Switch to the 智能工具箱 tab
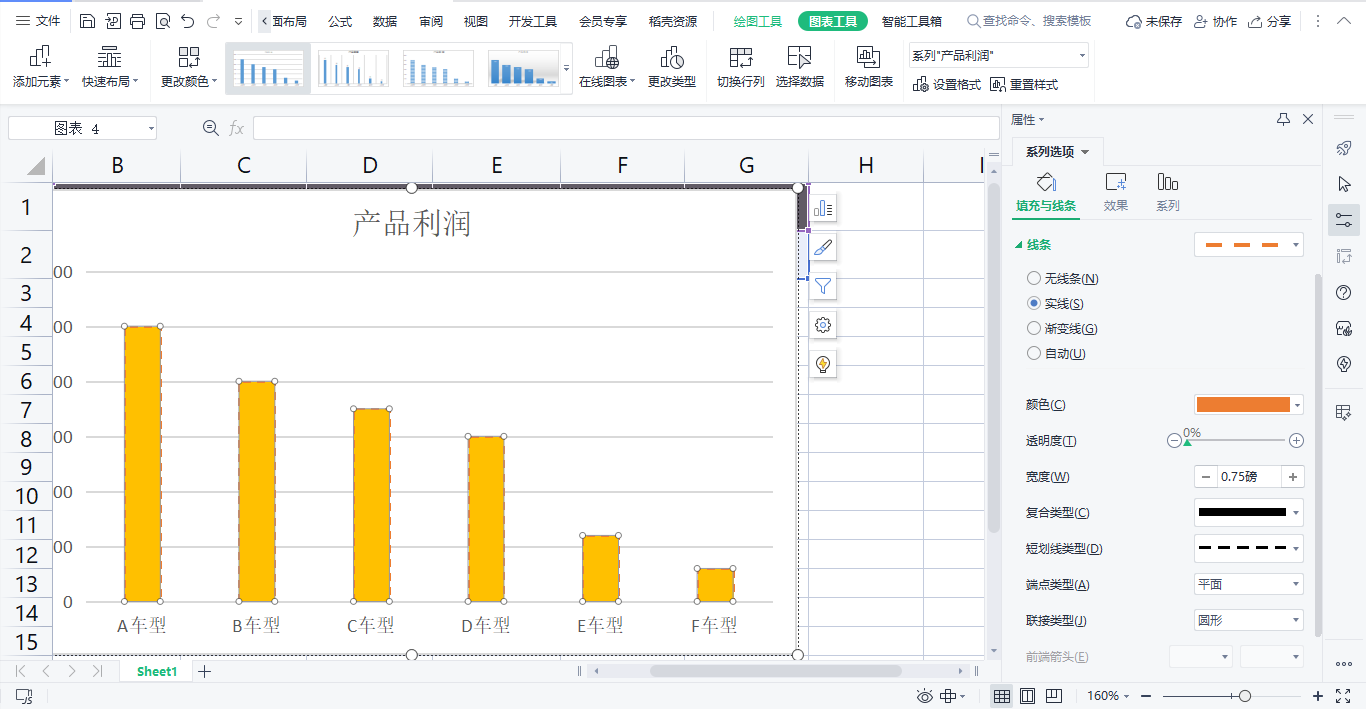The image size is (1366, 709). tap(911, 21)
